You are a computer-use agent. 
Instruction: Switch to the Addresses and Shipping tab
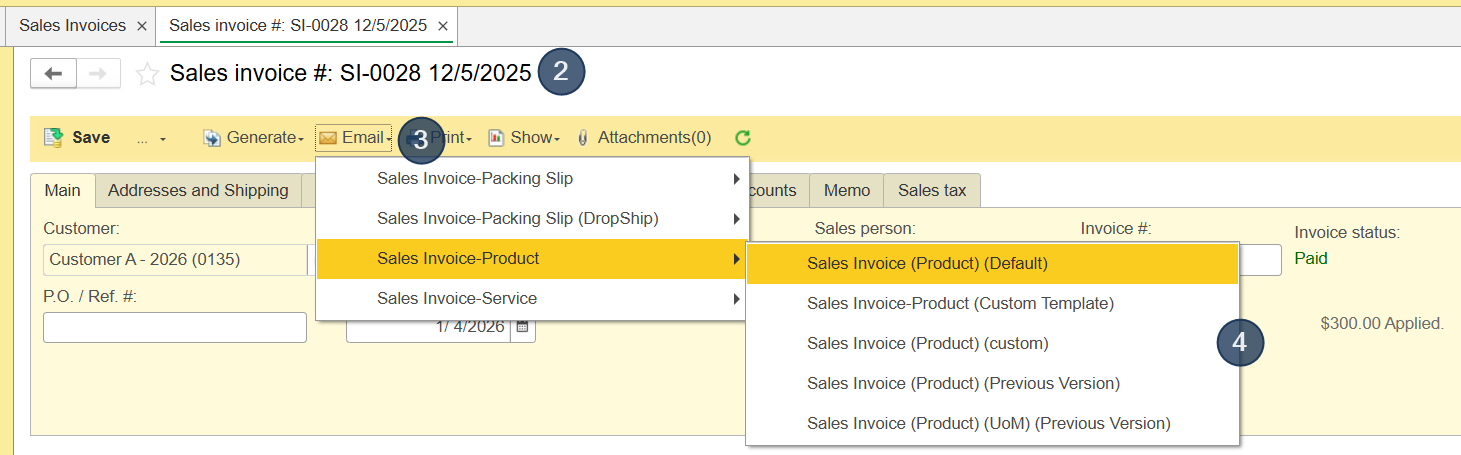click(198, 190)
